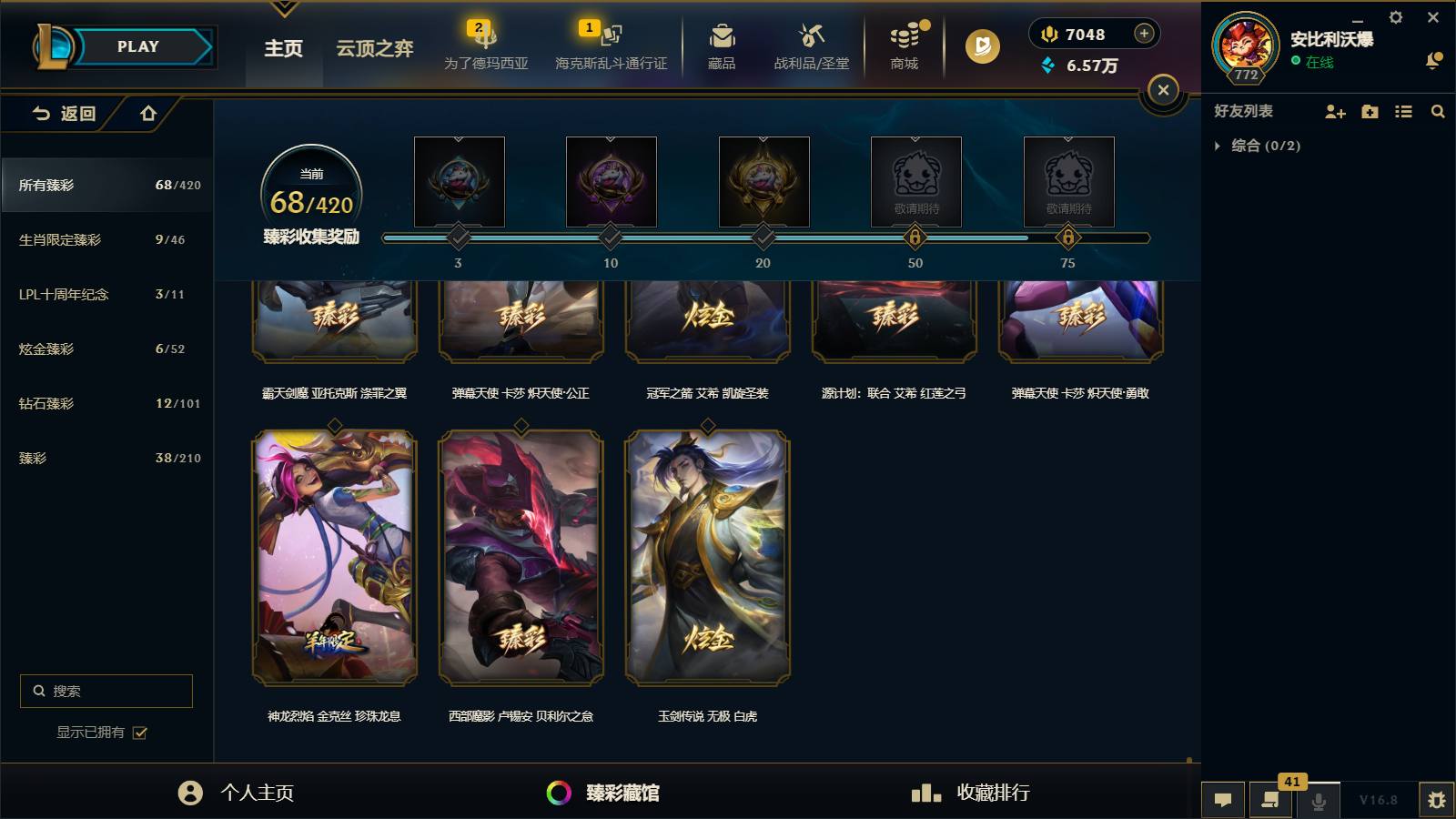Click the add friend icon
Image resolution: width=1456 pixels, height=819 pixels.
(1335, 111)
